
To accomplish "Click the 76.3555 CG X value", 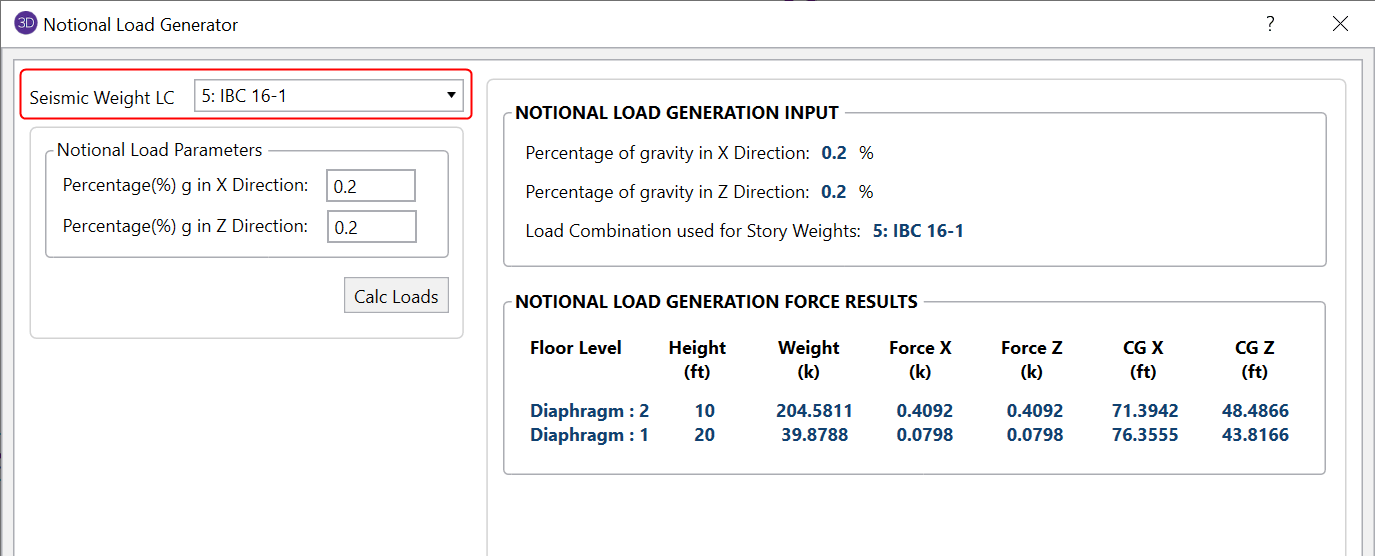I will [x=1145, y=435].
